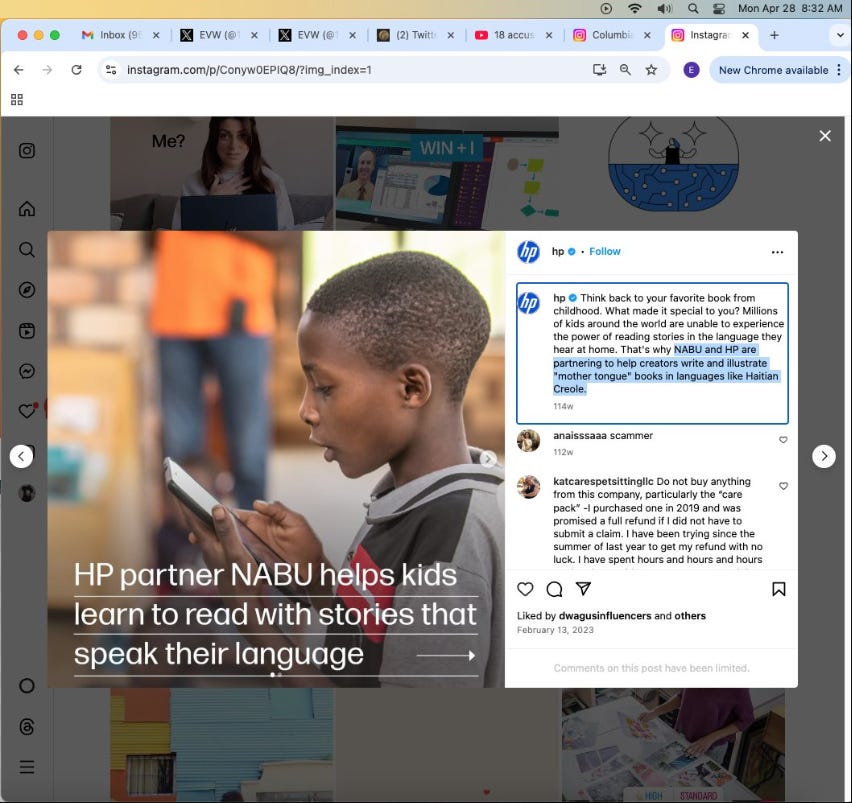Switch to 18 accus YouTube tab

pos(512,35)
